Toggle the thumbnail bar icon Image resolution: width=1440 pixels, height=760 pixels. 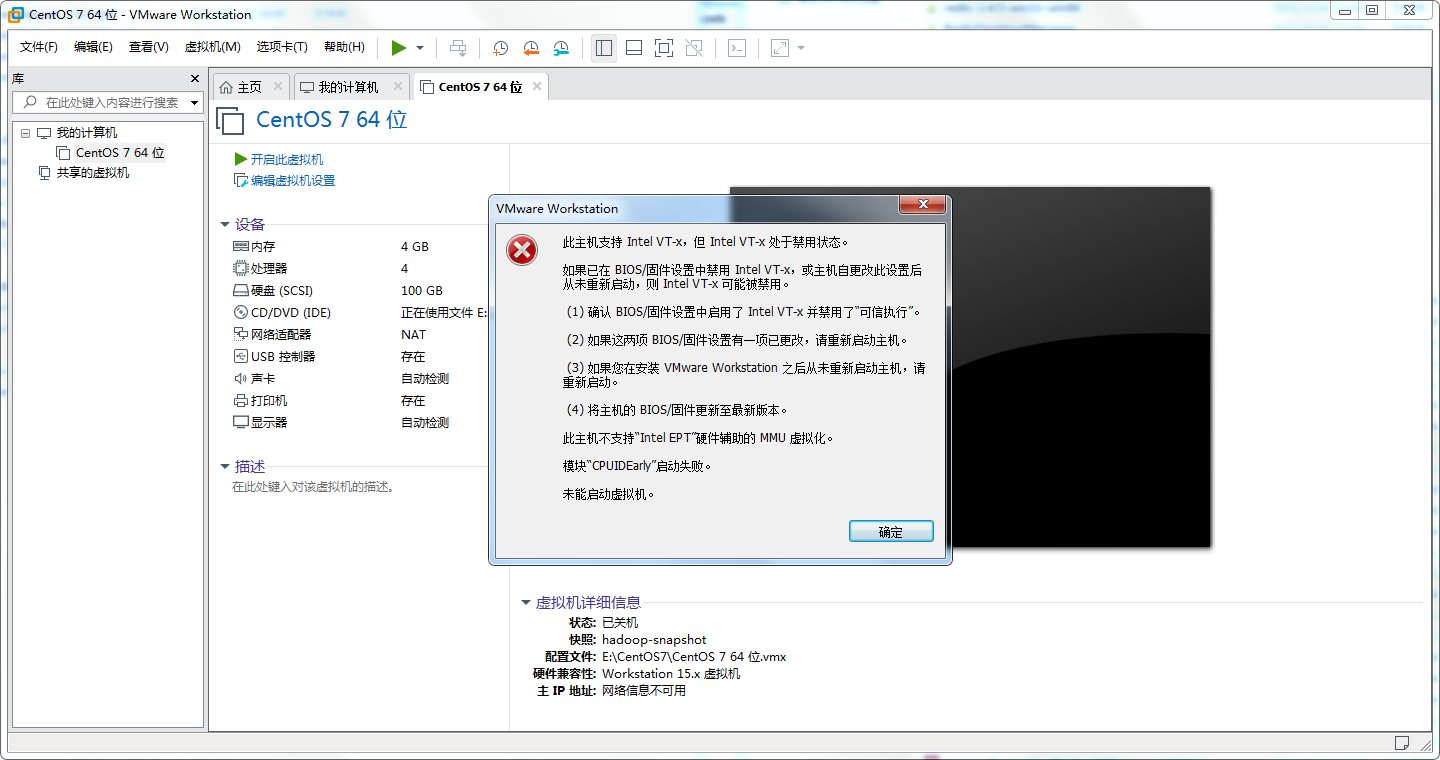click(x=633, y=47)
